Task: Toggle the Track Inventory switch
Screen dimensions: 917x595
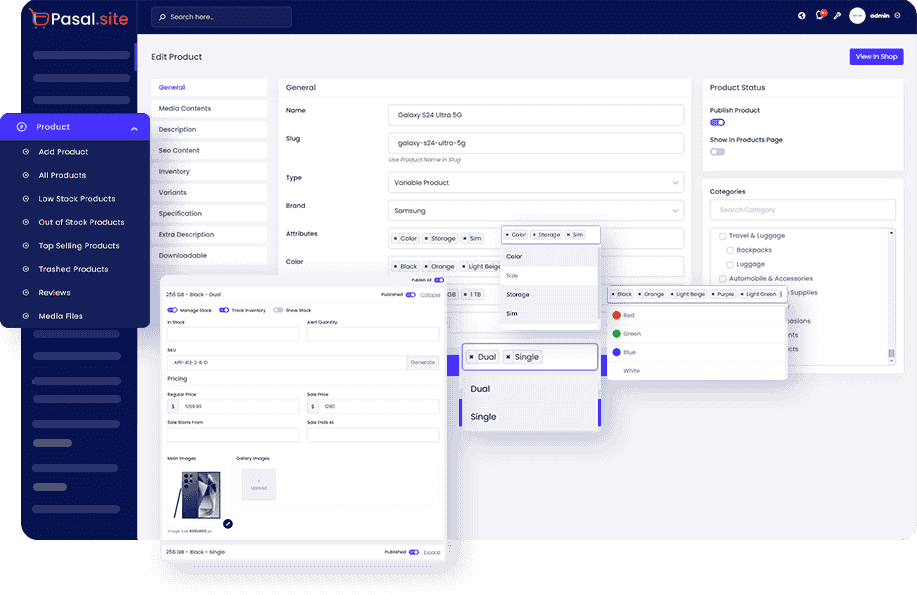Action: [x=224, y=310]
